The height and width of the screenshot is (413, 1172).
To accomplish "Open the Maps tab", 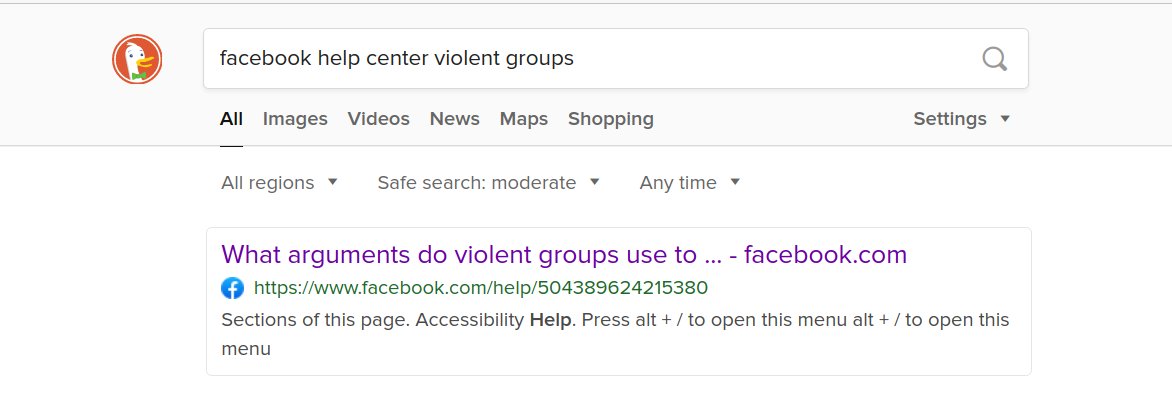I will pyautogui.click(x=524, y=119).
